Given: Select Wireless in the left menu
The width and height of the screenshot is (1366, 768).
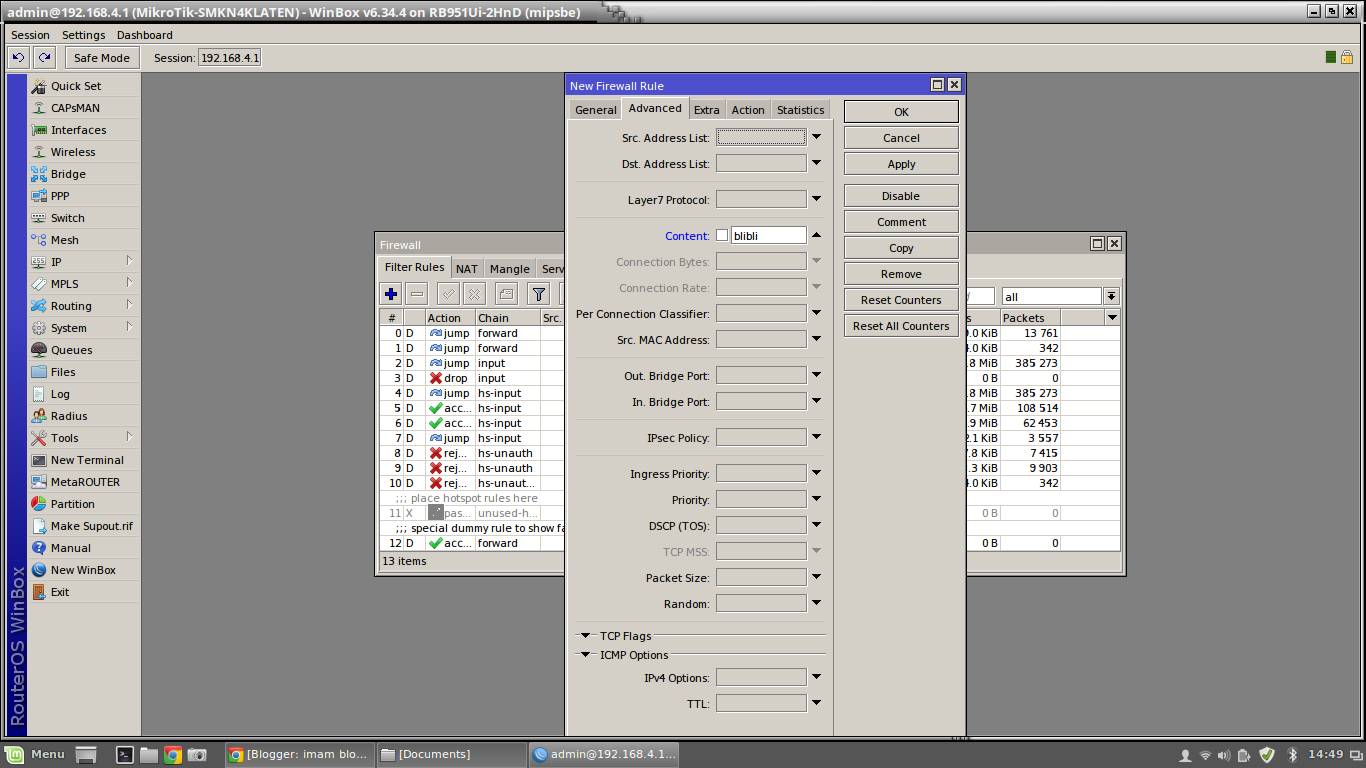Looking at the screenshot, I should [73, 152].
